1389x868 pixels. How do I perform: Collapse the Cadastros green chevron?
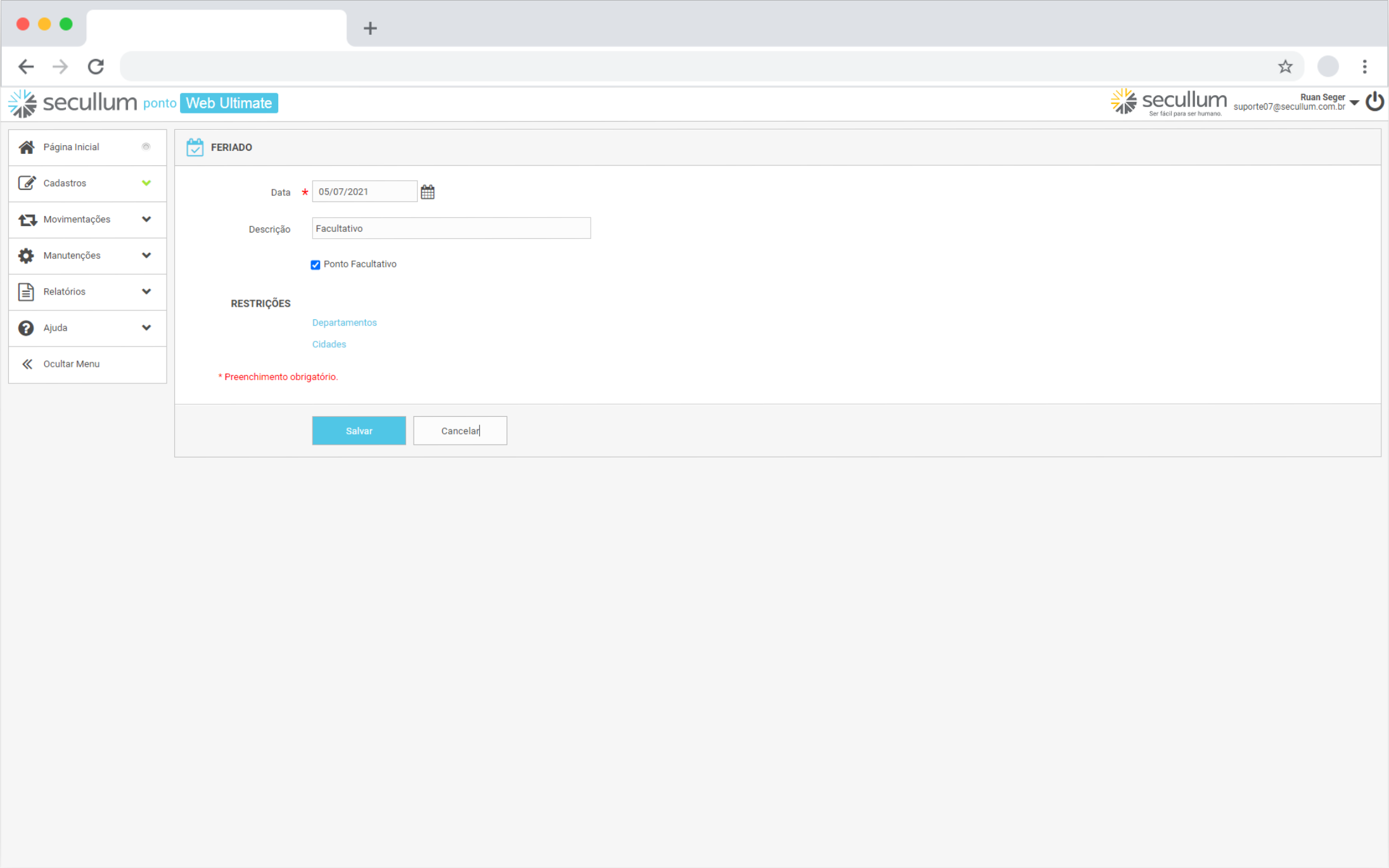[146, 183]
